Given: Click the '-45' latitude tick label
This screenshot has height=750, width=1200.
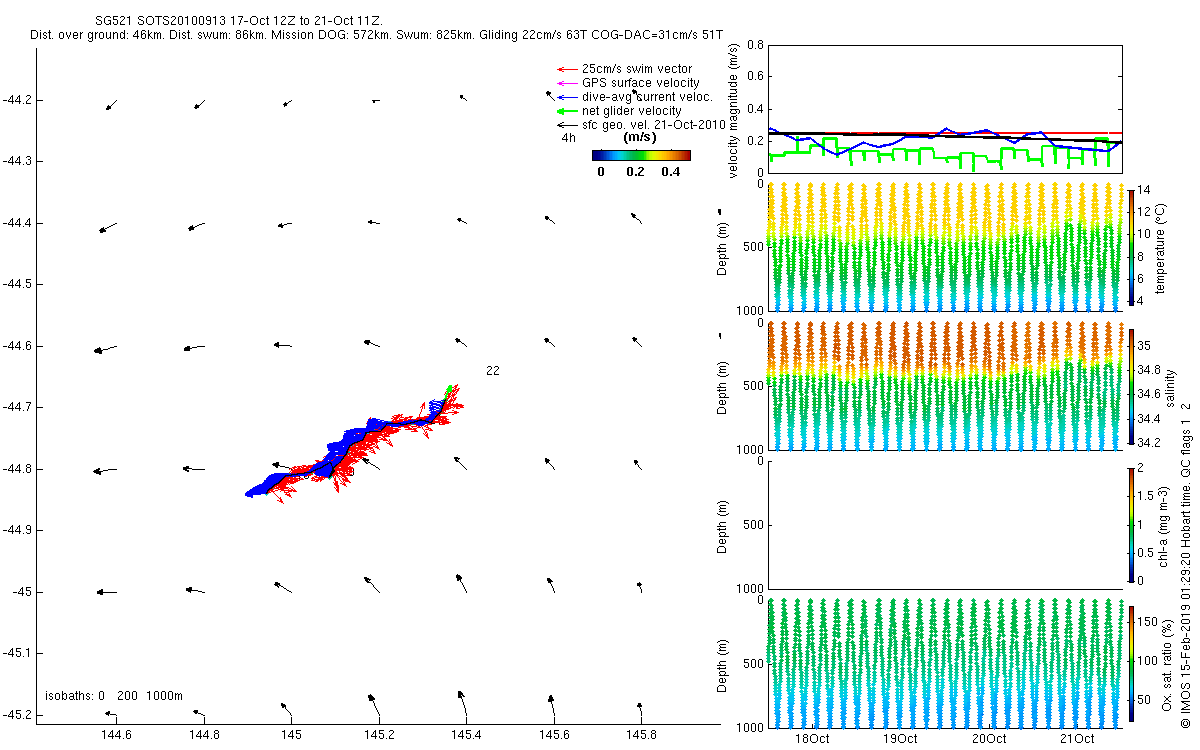Looking at the screenshot, I should tap(22, 592).
